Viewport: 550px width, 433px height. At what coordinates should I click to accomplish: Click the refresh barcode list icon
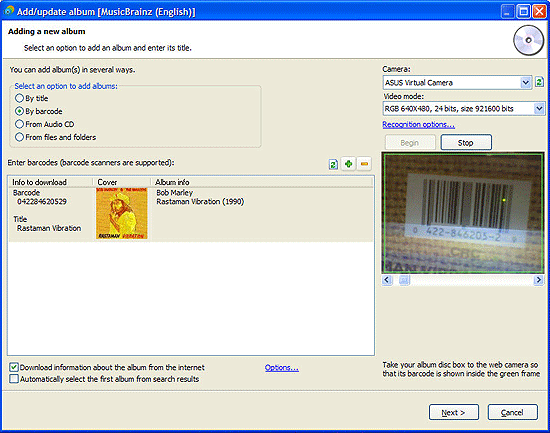click(333, 164)
